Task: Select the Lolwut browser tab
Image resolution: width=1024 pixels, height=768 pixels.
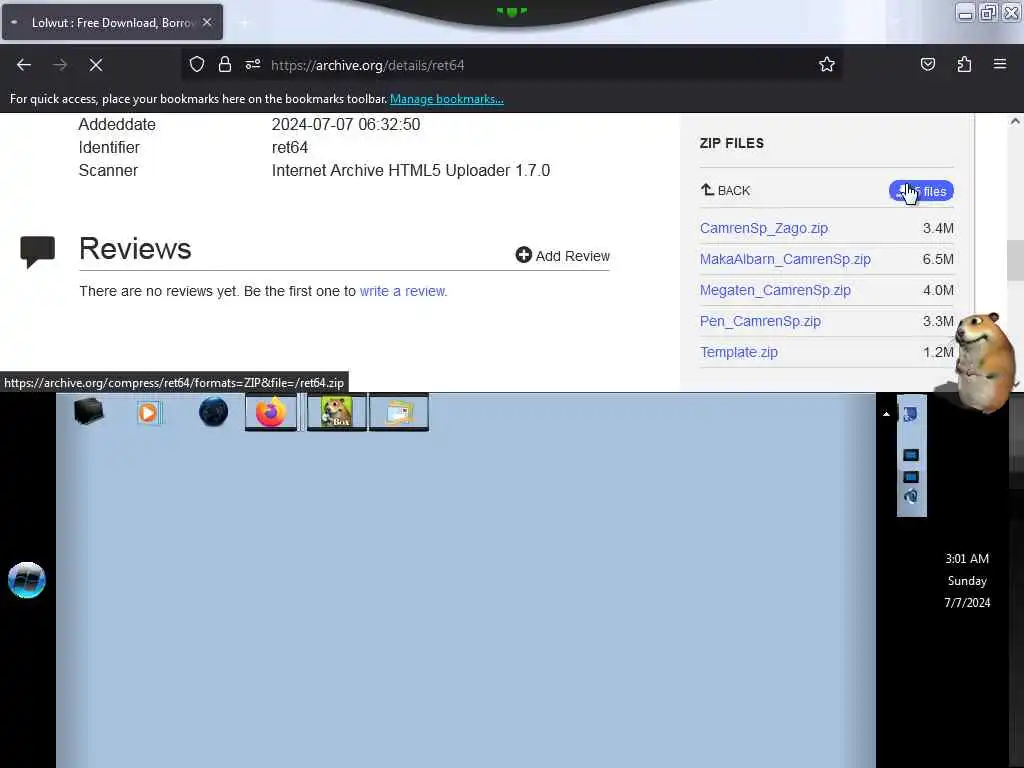Action: click(x=112, y=22)
